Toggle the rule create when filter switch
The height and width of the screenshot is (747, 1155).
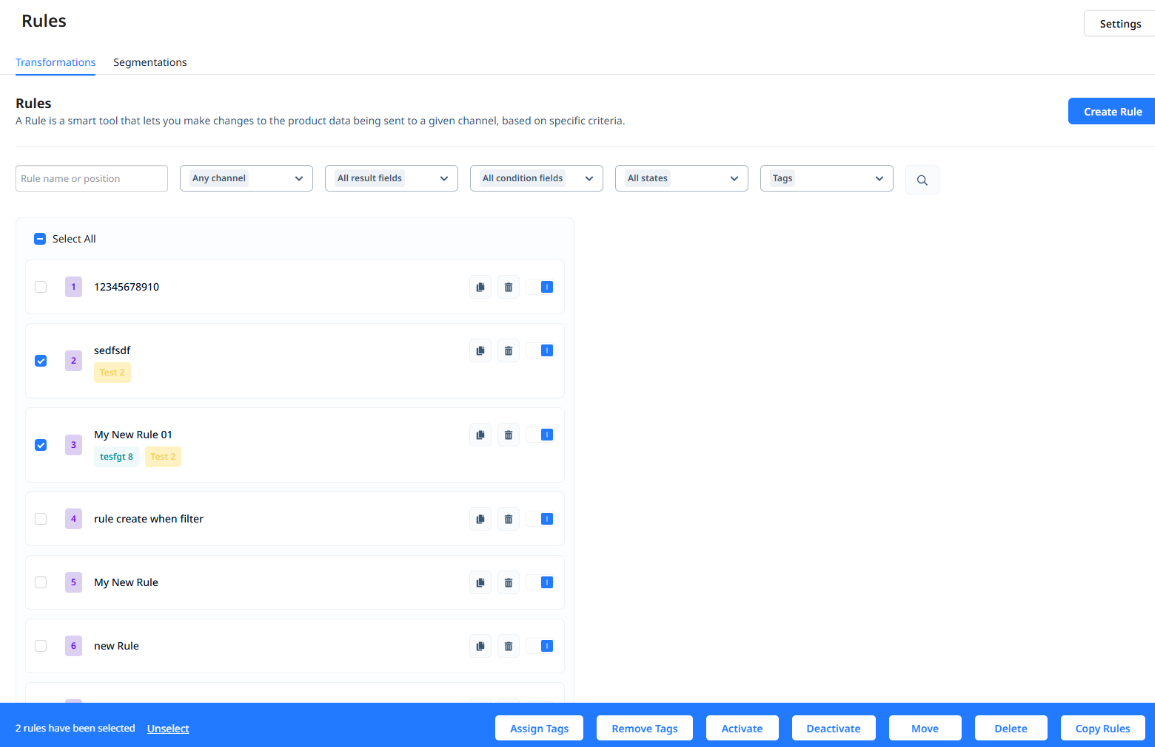[540, 519]
